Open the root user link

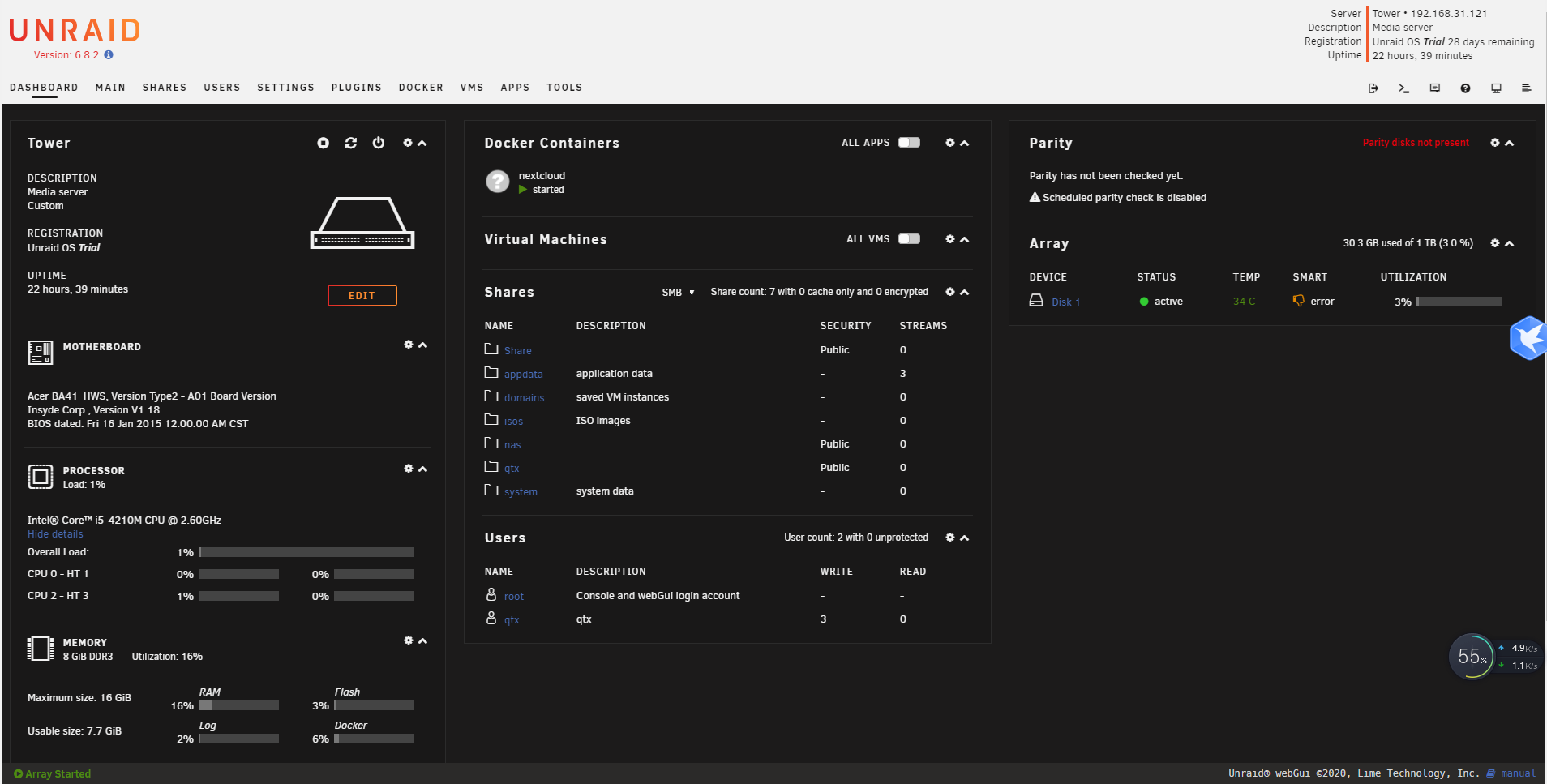click(x=514, y=597)
